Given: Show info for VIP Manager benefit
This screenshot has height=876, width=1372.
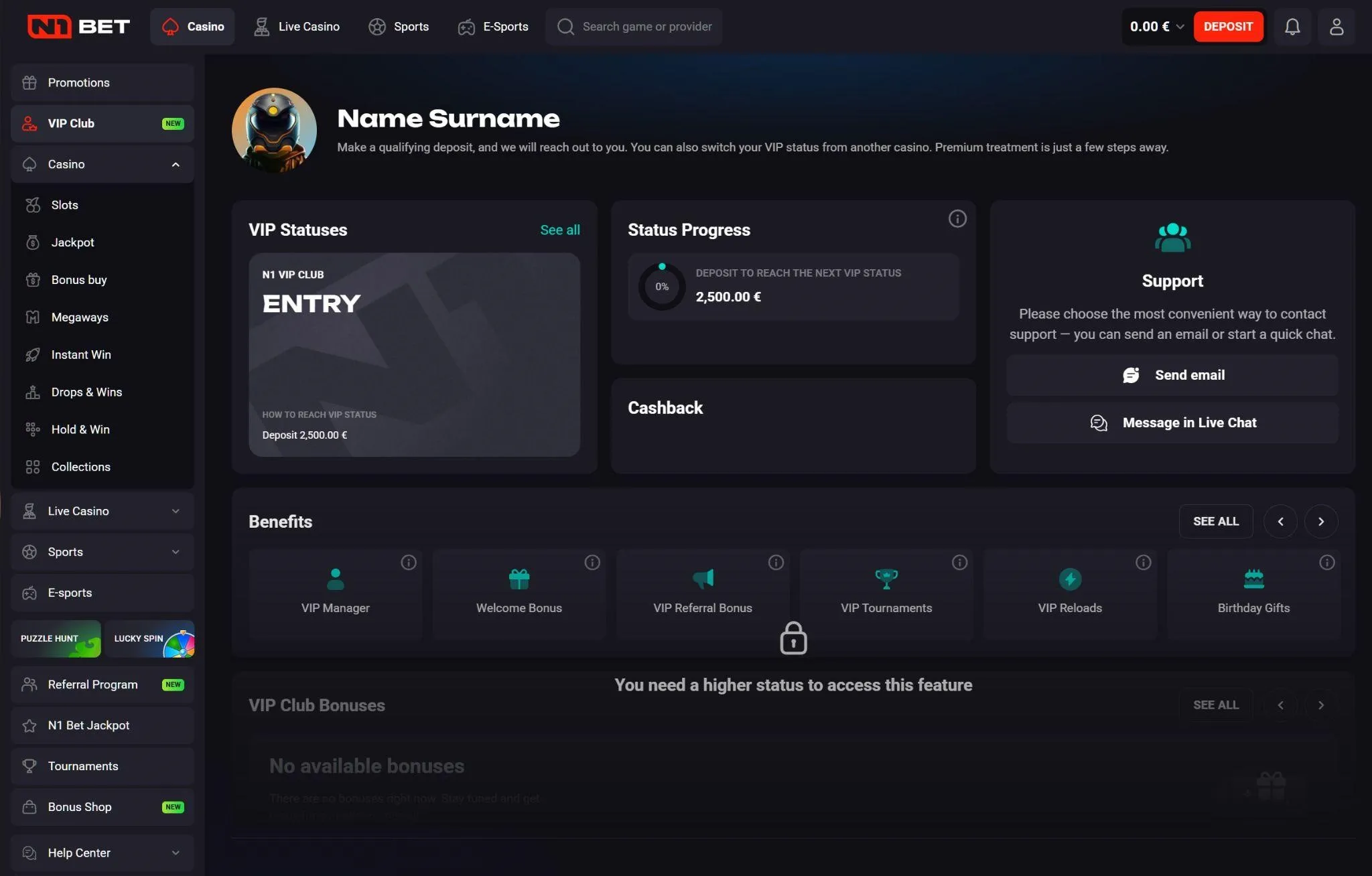Looking at the screenshot, I should 409,563.
